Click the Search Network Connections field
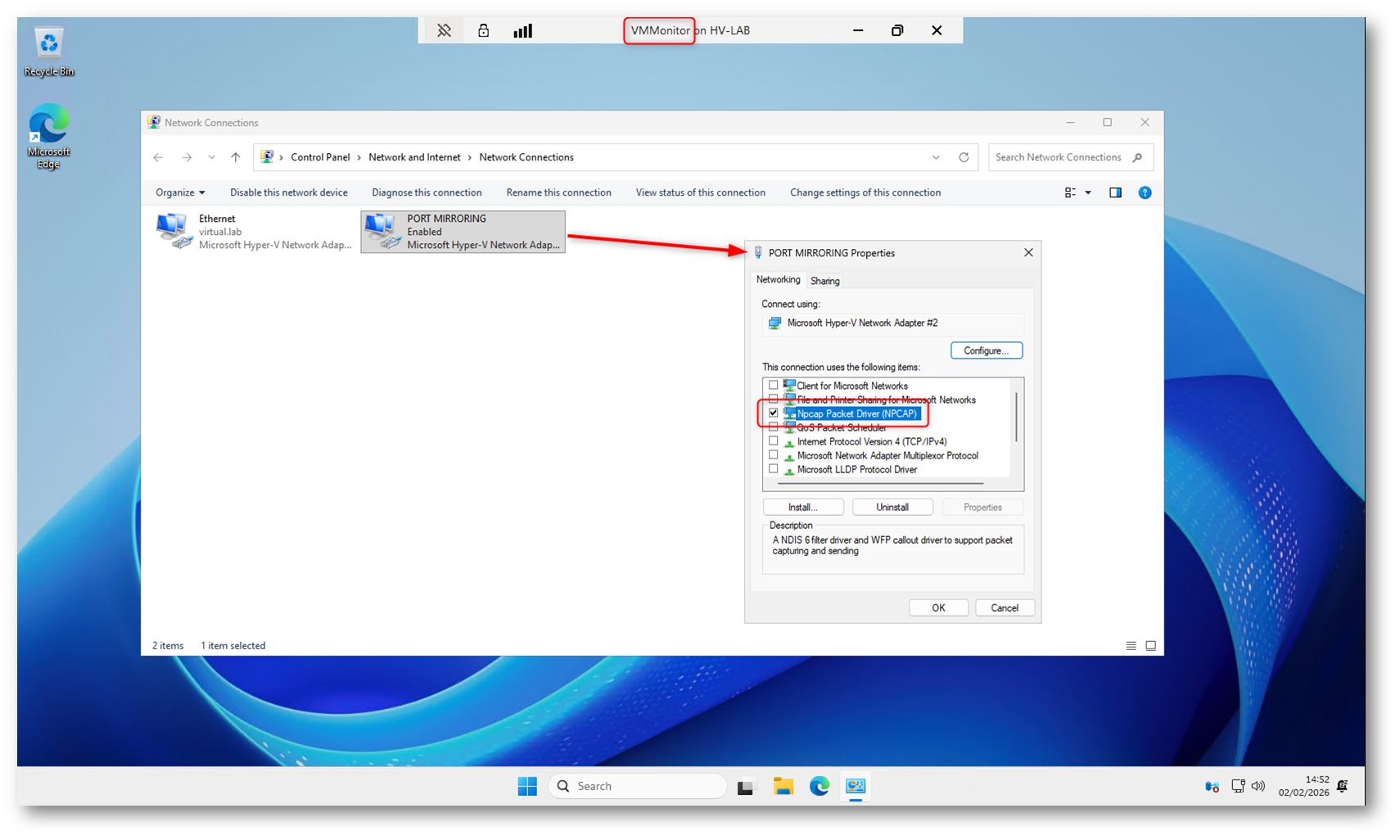1400x840 pixels. (x=1060, y=157)
